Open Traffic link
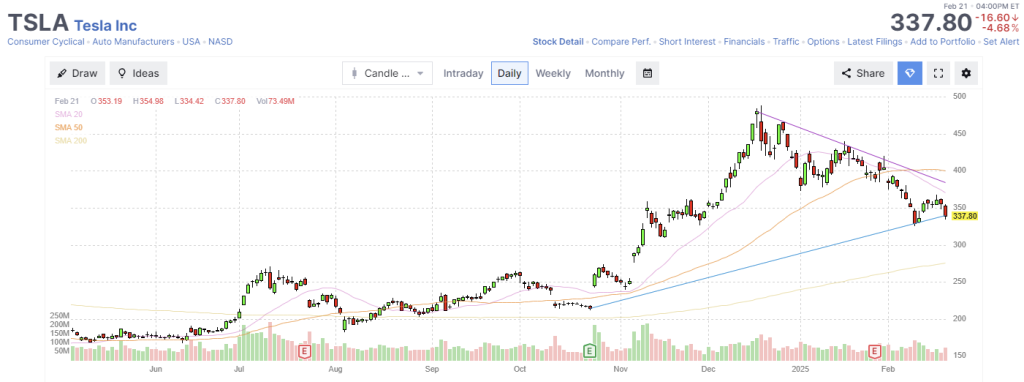 tap(786, 42)
